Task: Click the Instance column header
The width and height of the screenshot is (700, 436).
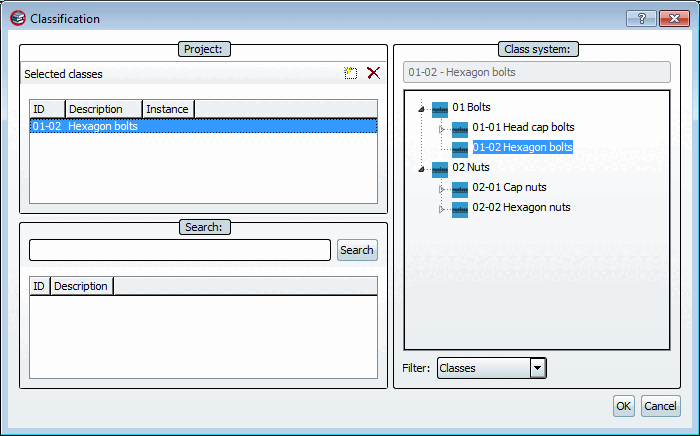Action: tap(168, 109)
